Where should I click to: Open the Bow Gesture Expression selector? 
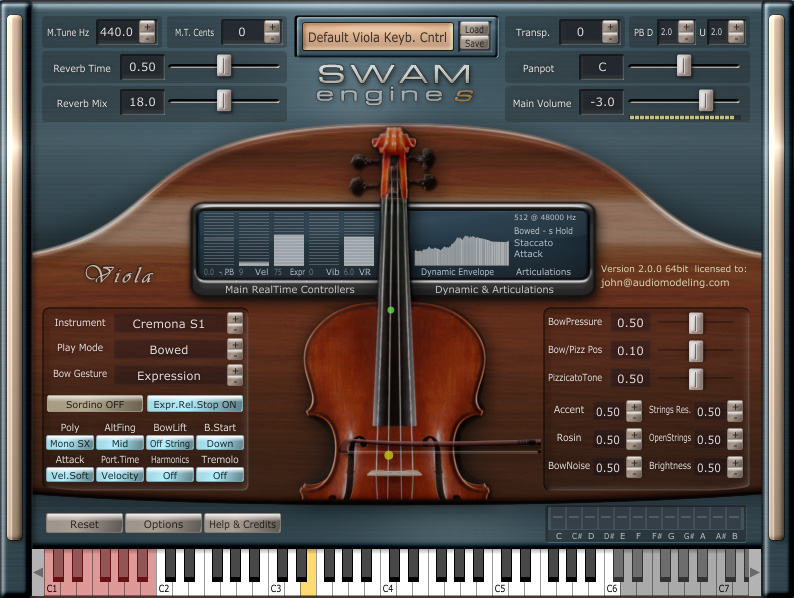pyautogui.click(x=169, y=376)
